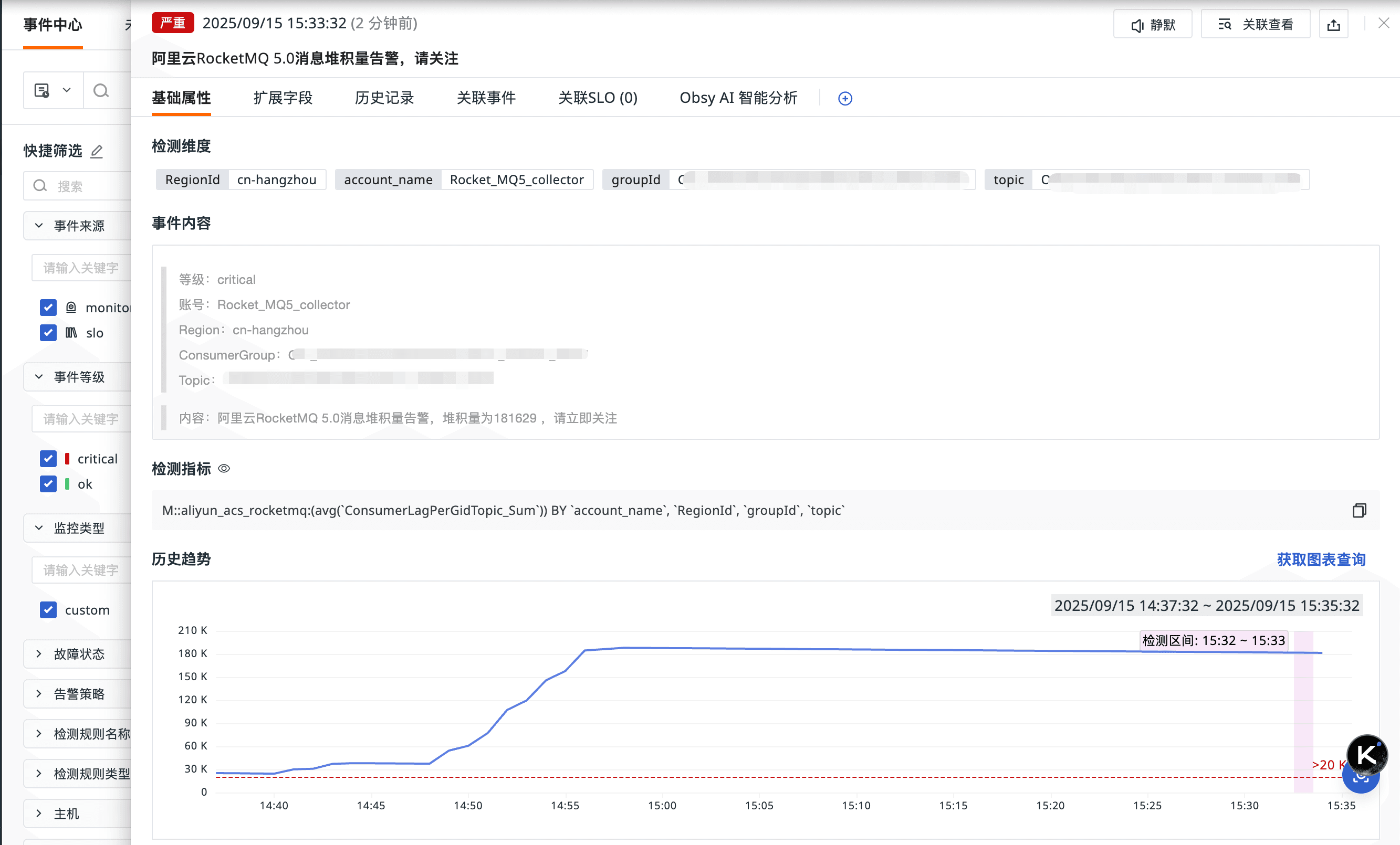Click the plus circle icon after tabs

pos(845,98)
